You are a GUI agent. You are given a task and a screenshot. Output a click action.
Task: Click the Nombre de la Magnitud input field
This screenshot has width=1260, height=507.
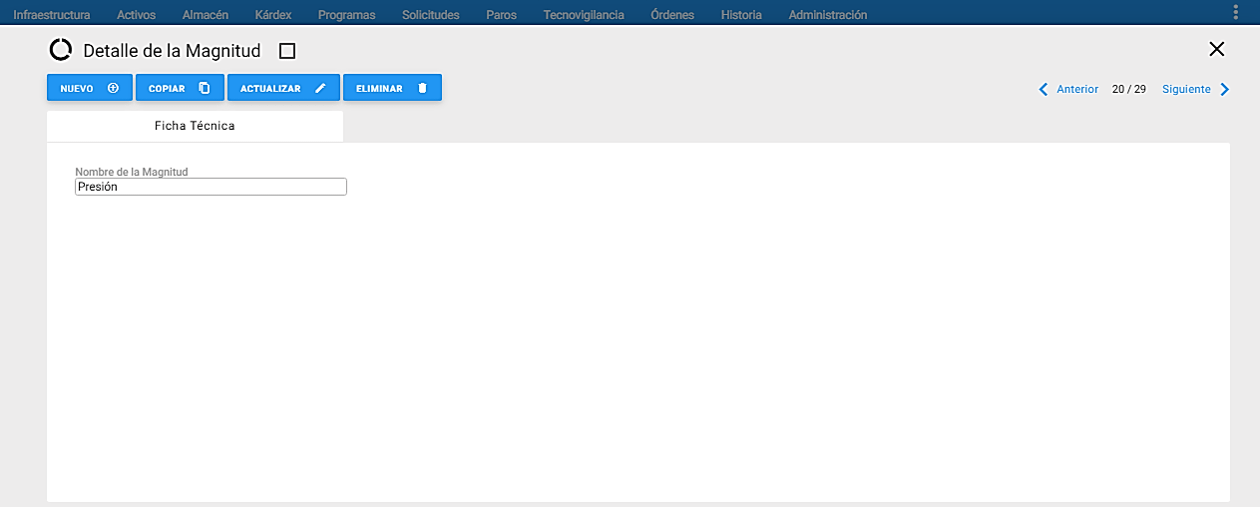[x=211, y=187]
